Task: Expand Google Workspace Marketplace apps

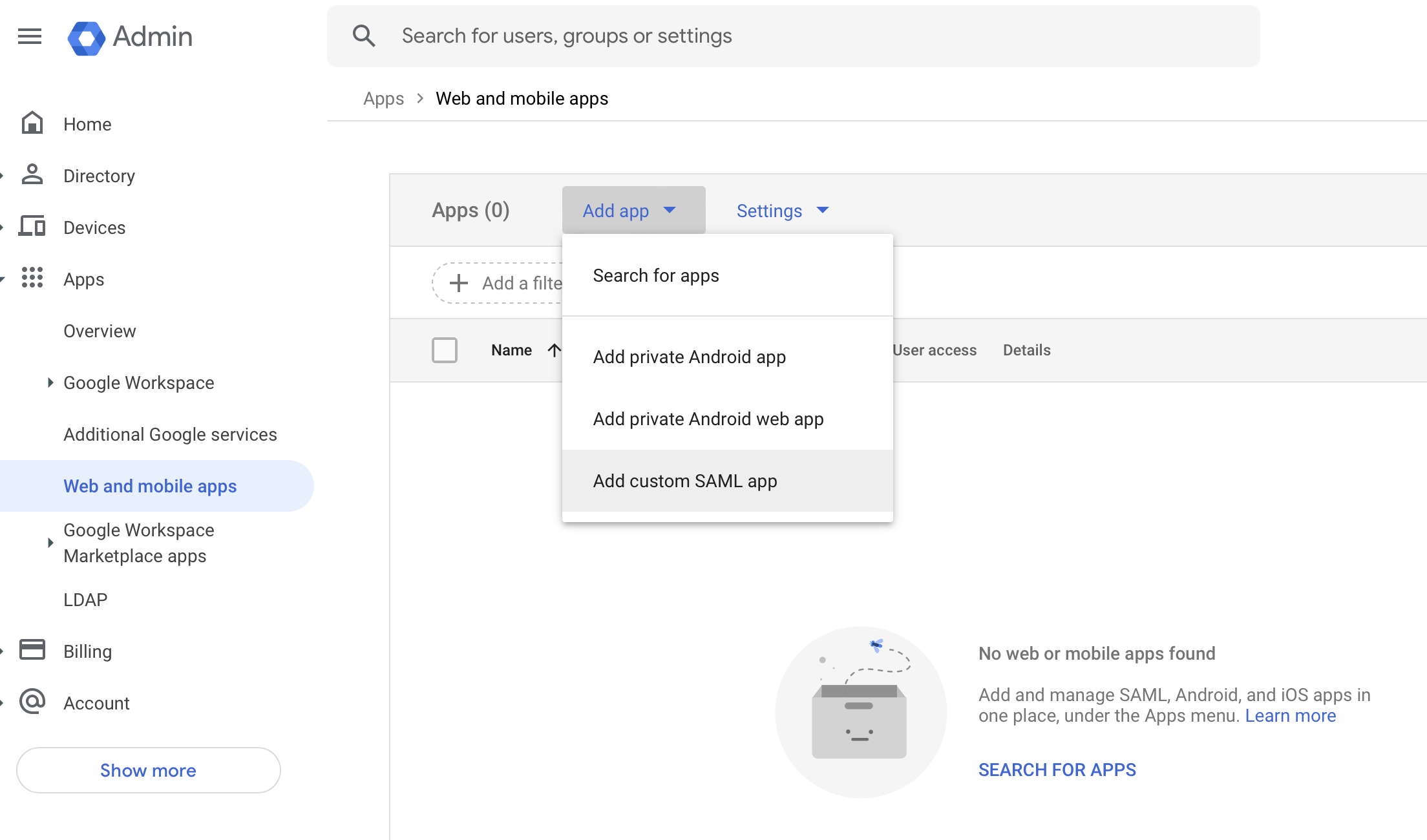Action: click(x=52, y=543)
